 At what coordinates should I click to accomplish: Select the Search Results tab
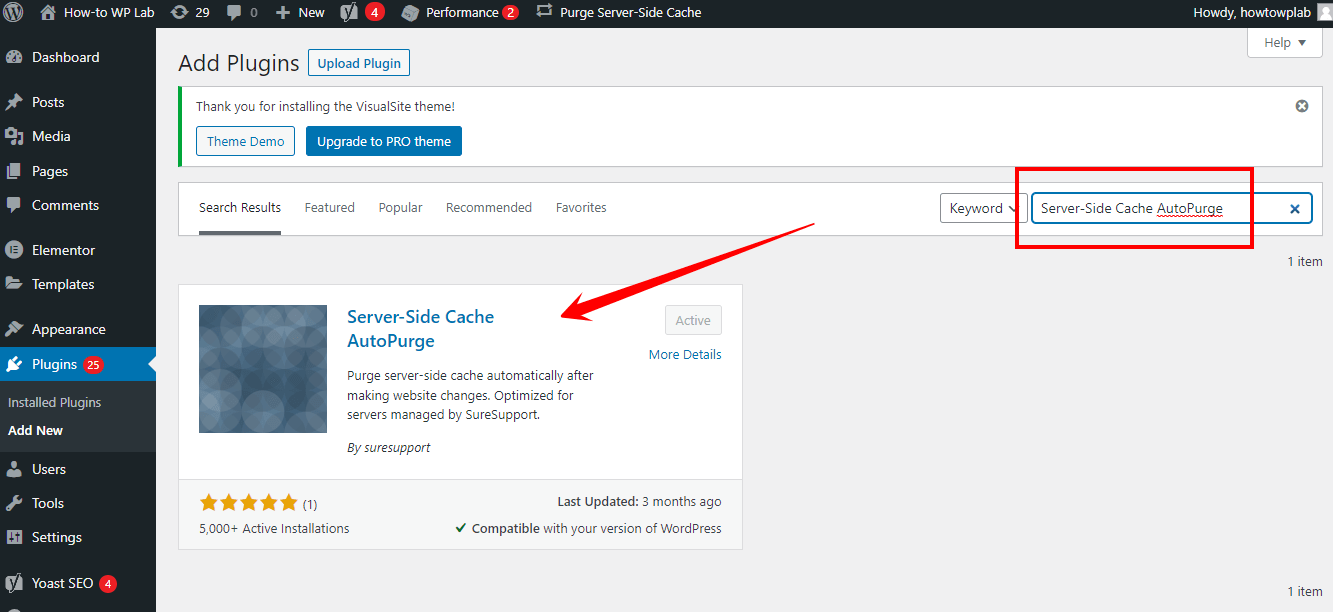click(x=240, y=208)
